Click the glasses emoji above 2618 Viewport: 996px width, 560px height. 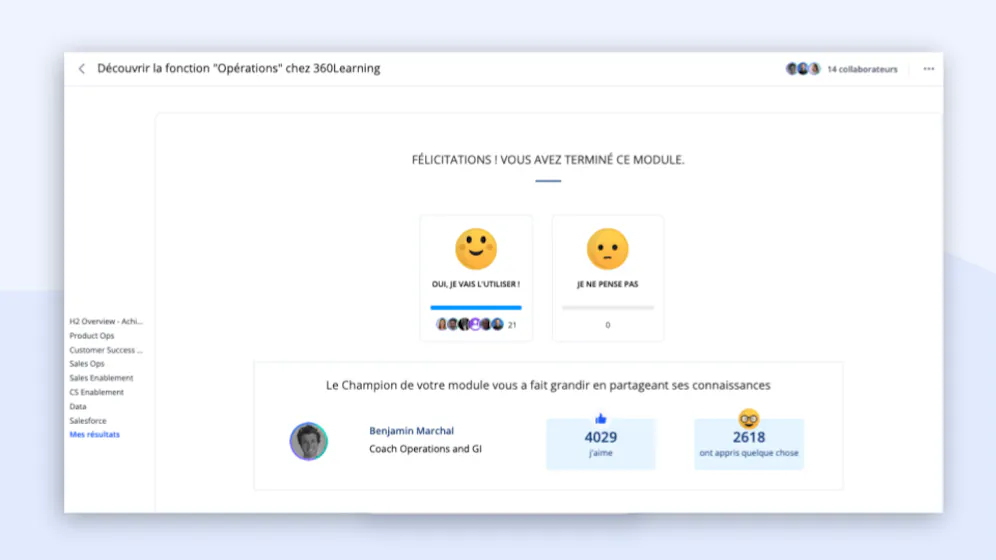749,419
